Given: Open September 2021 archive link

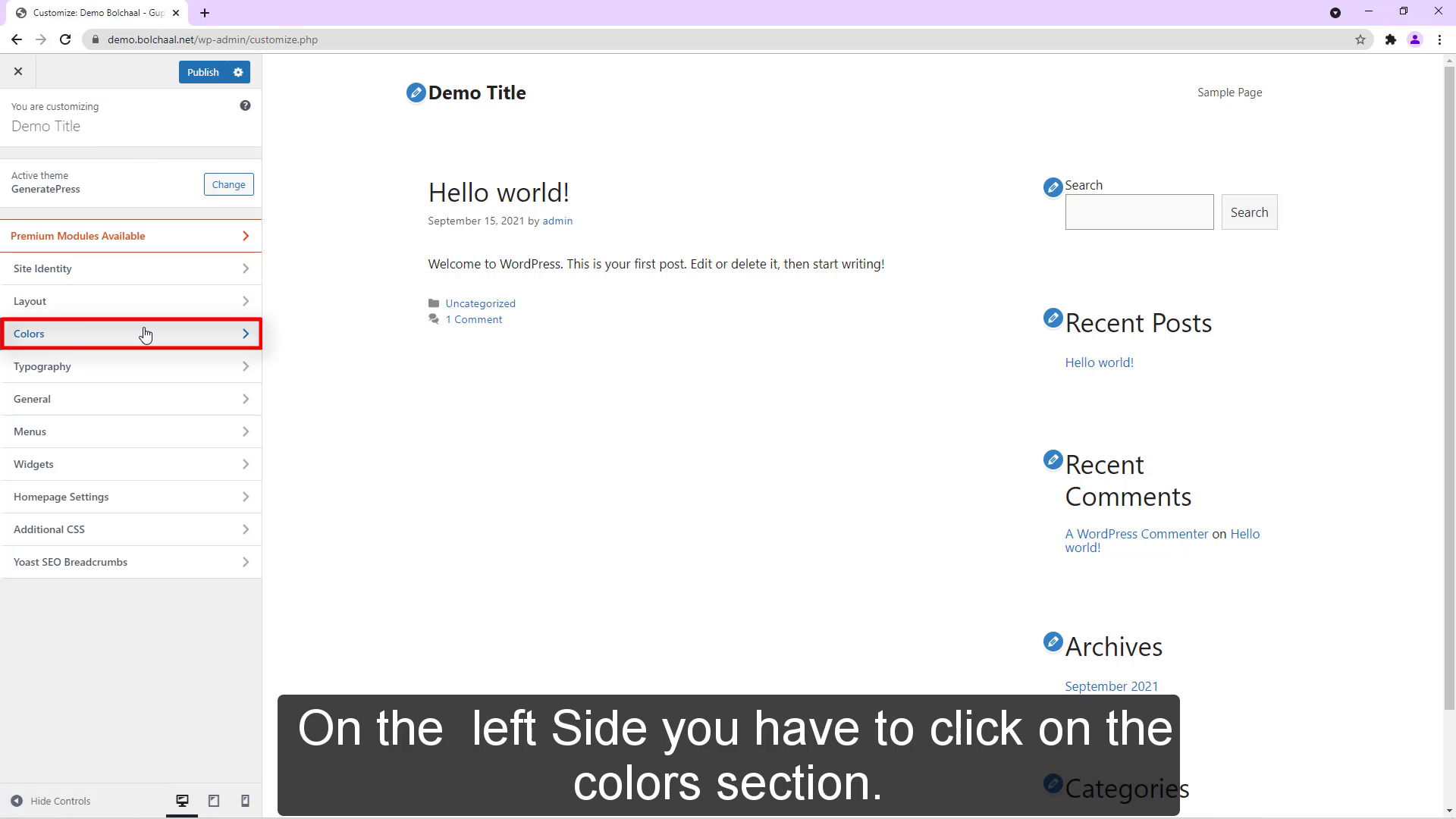Looking at the screenshot, I should pos(1111,686).
